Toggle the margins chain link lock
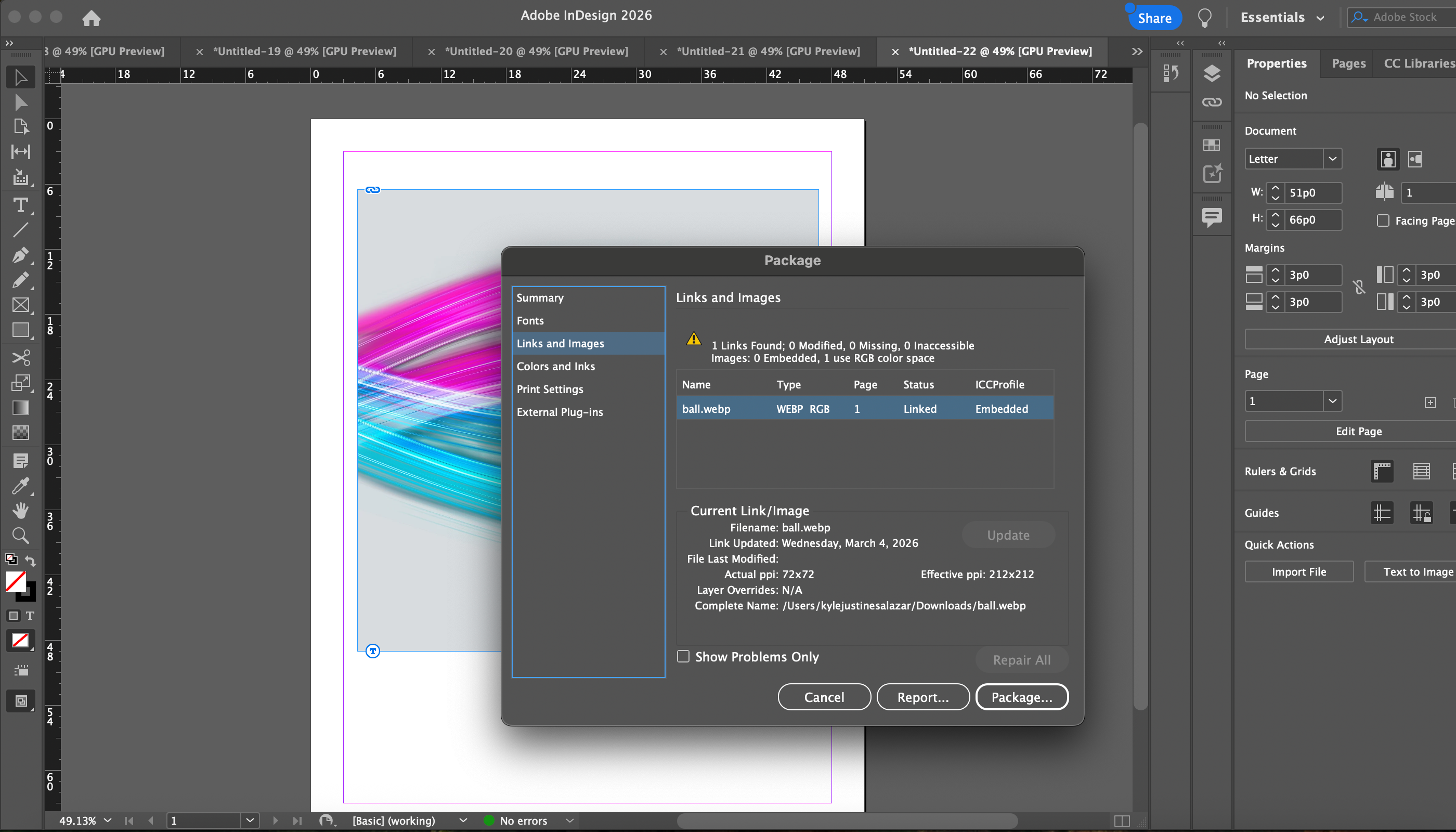Screen dimensions: 1456x832 coord(1359,288)
